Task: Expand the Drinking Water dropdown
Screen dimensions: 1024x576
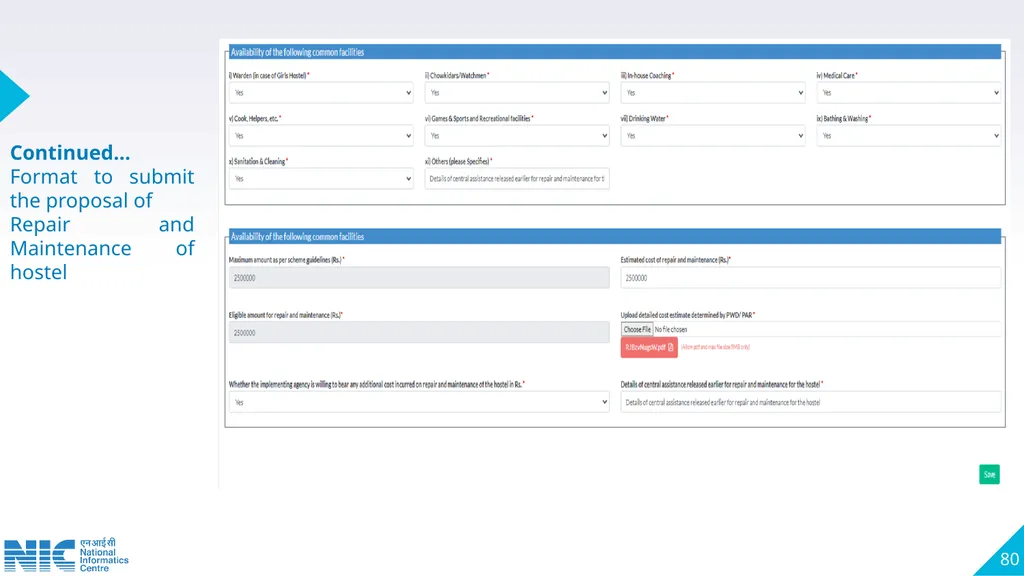Action: pos(712,136)
